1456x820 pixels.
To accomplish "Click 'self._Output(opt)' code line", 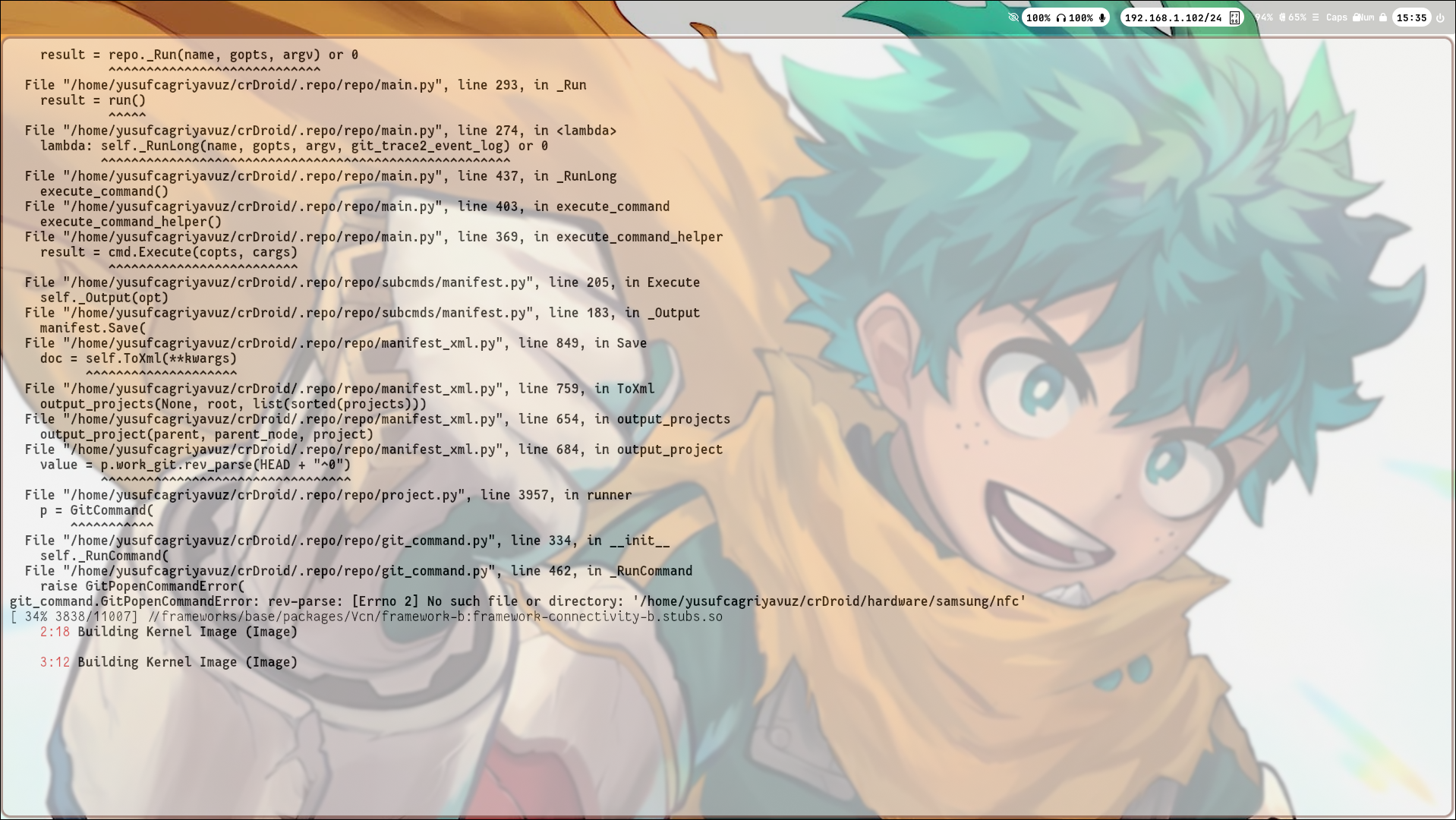I will pyautogui.click(x=104, y=298).
